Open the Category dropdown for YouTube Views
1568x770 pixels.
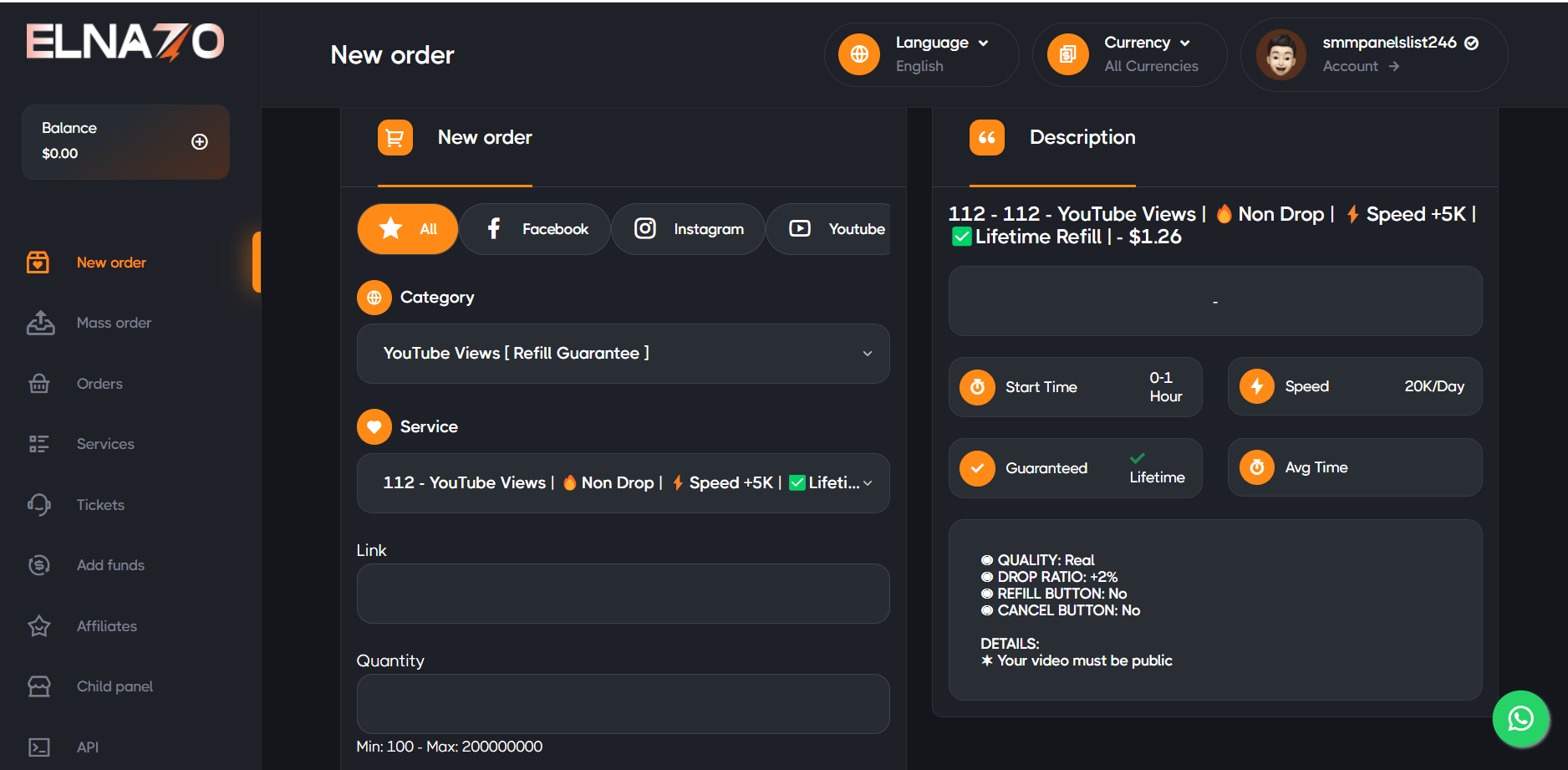click(x=623, y=354)
